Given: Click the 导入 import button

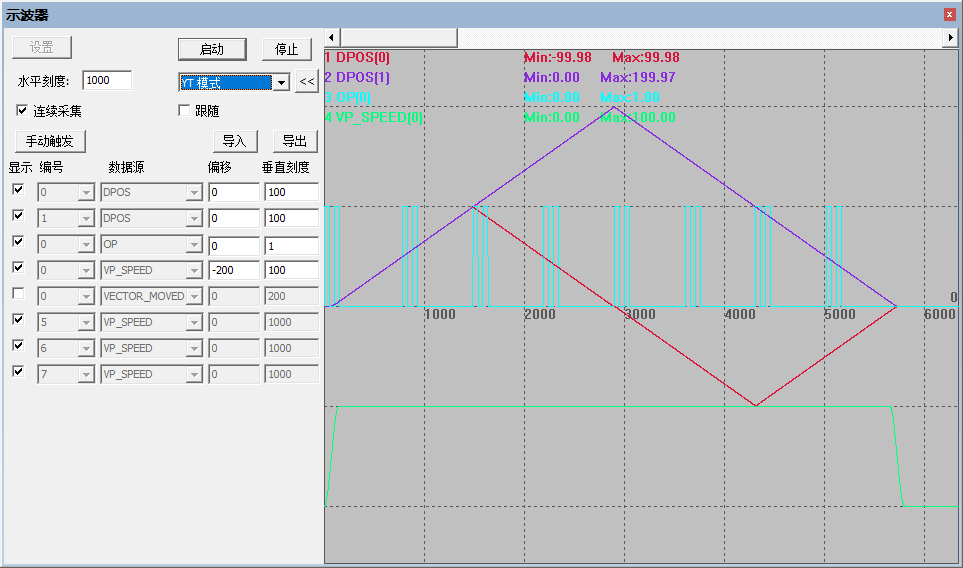Looking at the screenshot, I should (235, 141).
